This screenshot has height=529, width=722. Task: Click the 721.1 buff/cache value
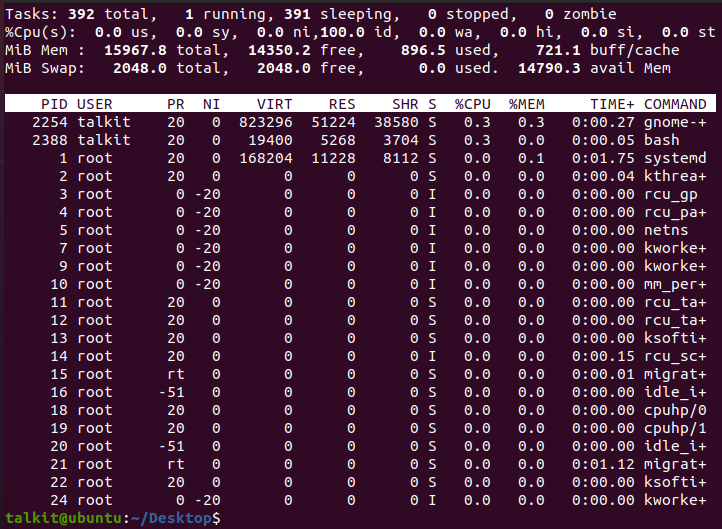558,50
